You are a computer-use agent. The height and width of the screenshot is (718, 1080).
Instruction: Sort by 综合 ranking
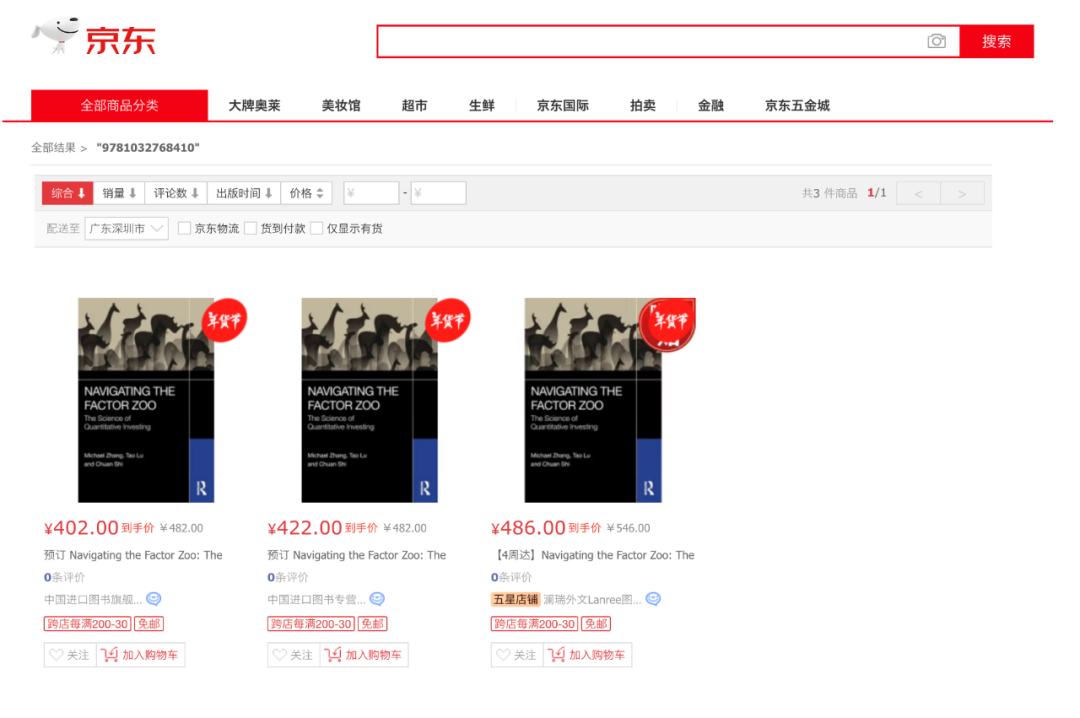68,193
